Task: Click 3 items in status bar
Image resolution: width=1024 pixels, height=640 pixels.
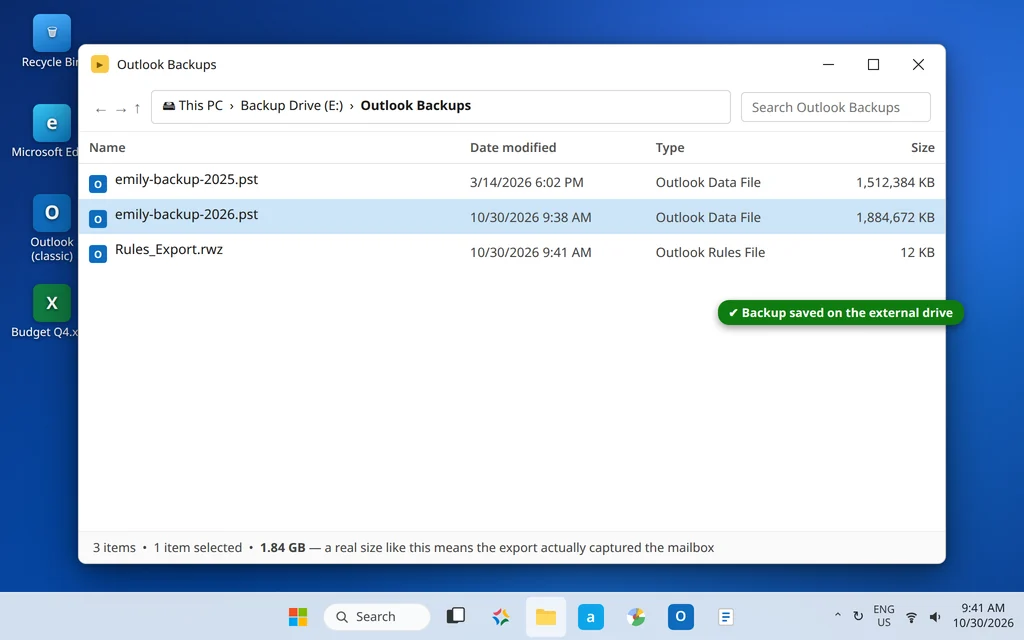Action: pyautogui.click(x=114, y=548)
